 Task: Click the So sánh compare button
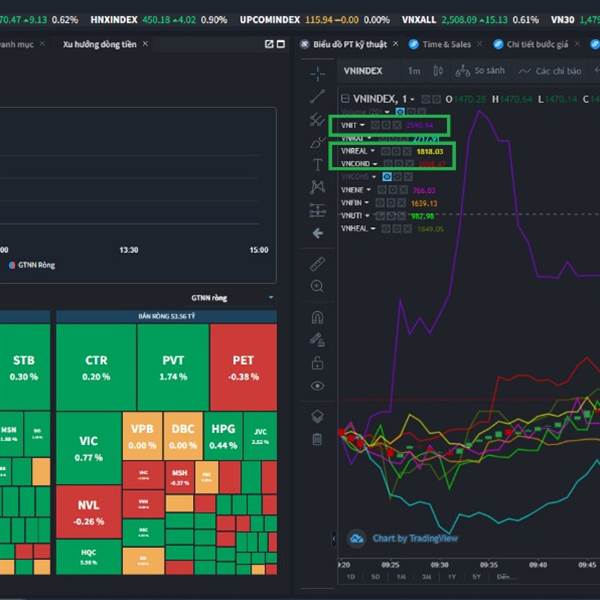pos(480,71)
